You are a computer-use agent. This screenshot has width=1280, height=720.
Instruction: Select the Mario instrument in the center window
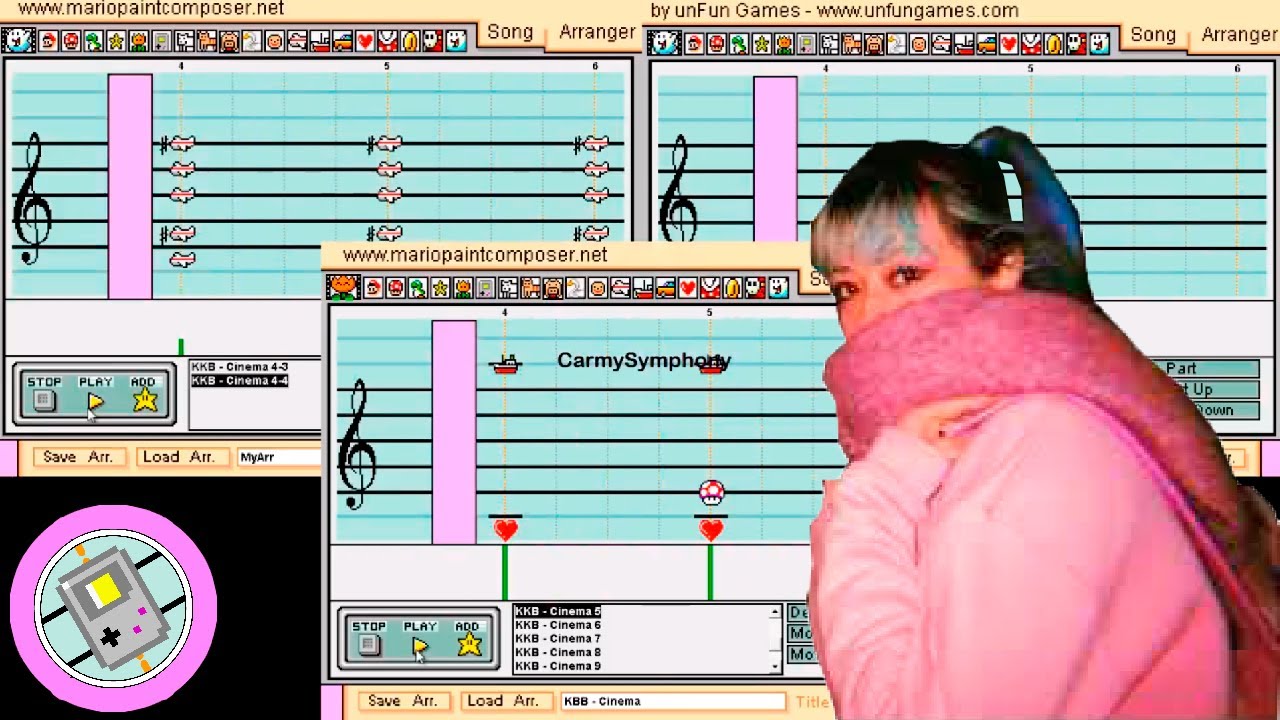[373, 288]
